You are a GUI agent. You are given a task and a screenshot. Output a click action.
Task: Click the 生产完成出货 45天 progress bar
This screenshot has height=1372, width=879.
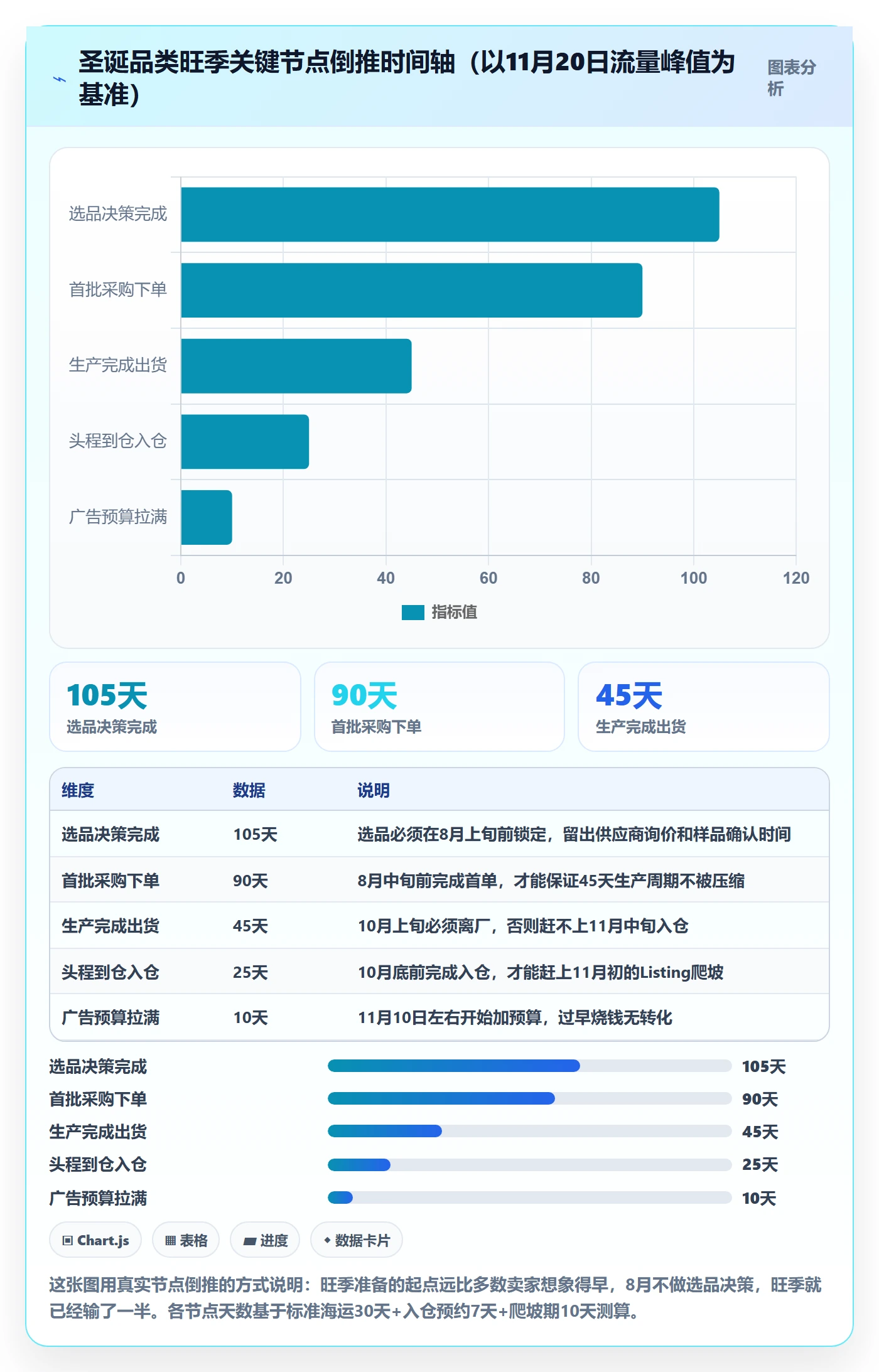tap(529, 1131)
